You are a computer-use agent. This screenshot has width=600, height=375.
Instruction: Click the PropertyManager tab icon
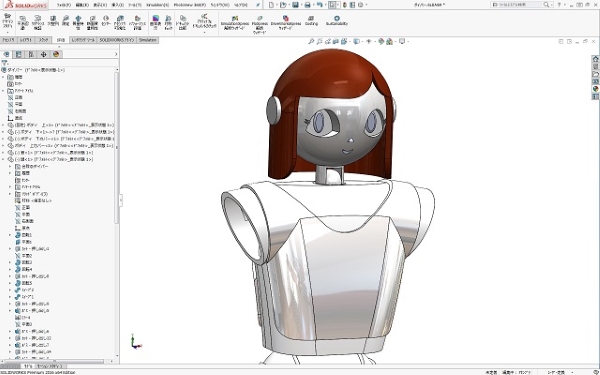18,54
